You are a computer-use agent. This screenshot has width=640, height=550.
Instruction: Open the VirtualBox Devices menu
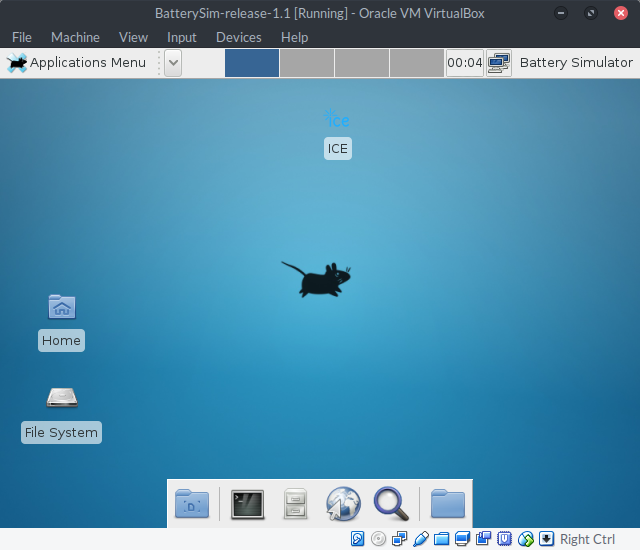click(x=238, y=38)
